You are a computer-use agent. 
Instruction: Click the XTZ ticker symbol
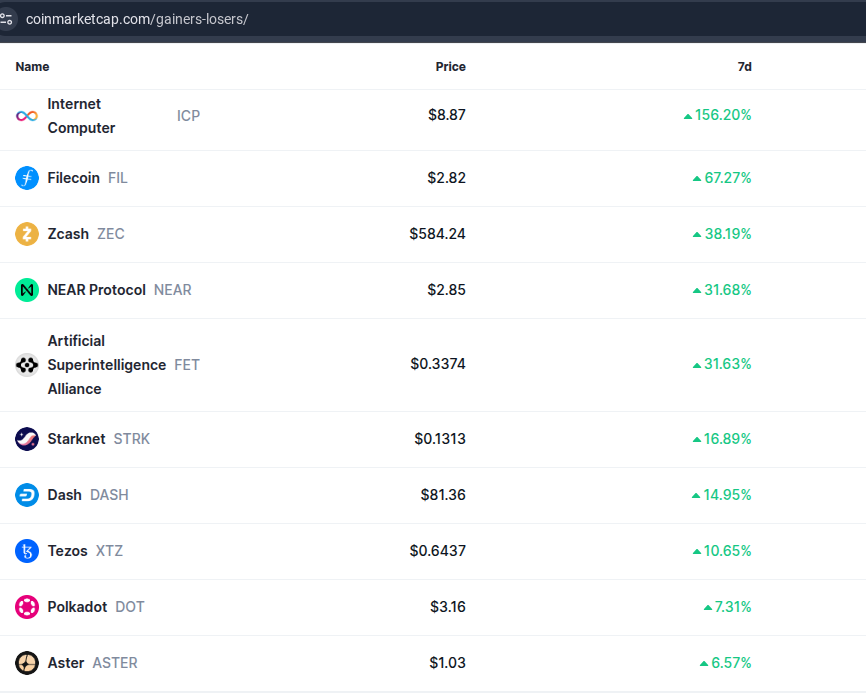[x=109, y=551]
